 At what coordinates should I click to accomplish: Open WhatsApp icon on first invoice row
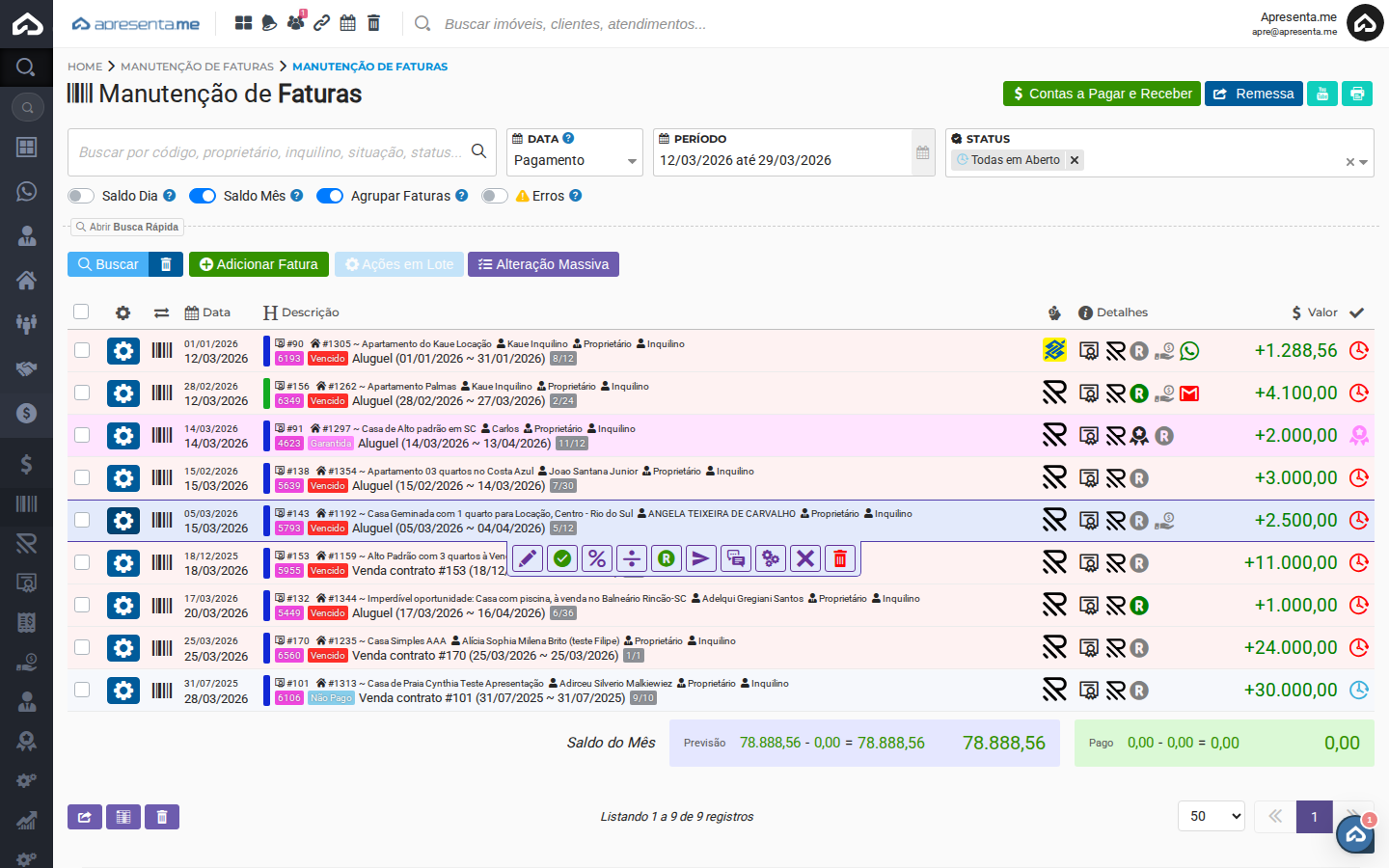pos(1189,351)
